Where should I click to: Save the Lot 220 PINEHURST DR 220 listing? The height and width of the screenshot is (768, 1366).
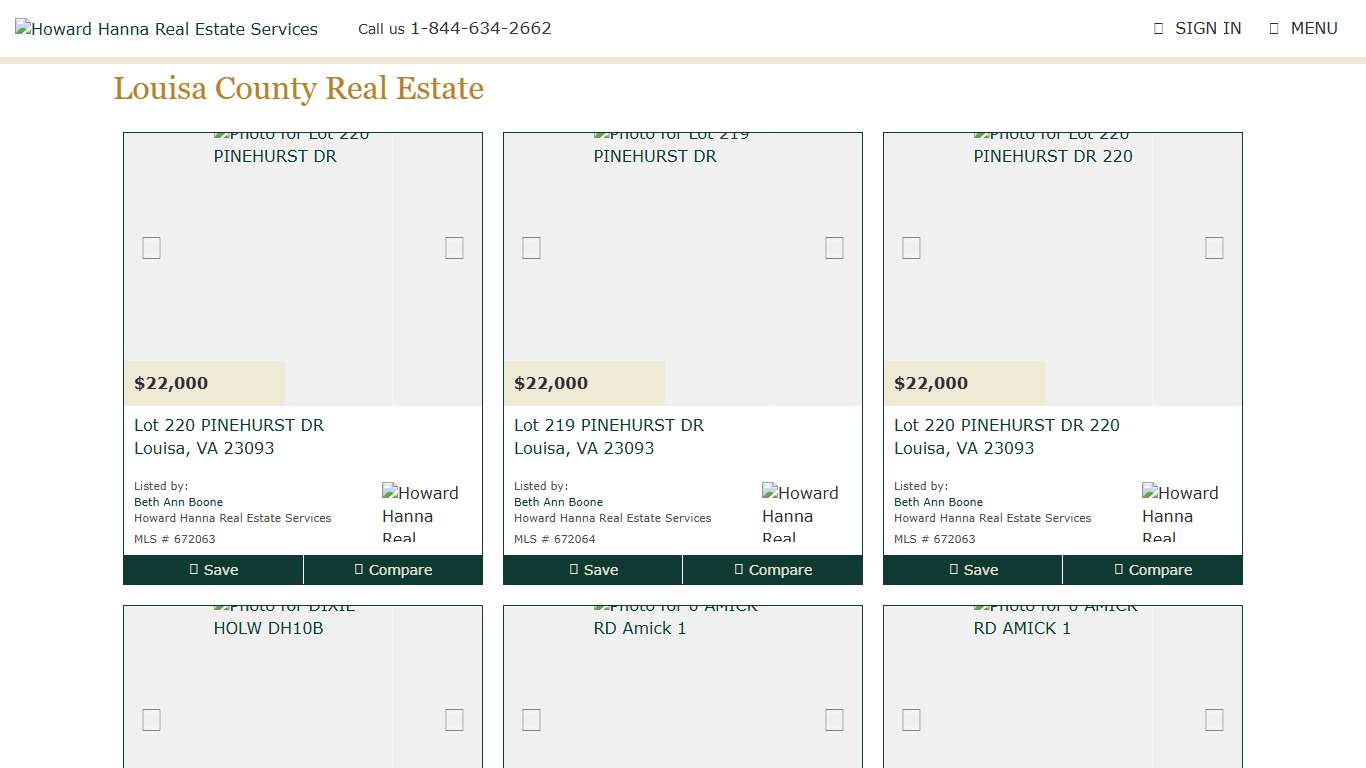[x=973, y=570]
